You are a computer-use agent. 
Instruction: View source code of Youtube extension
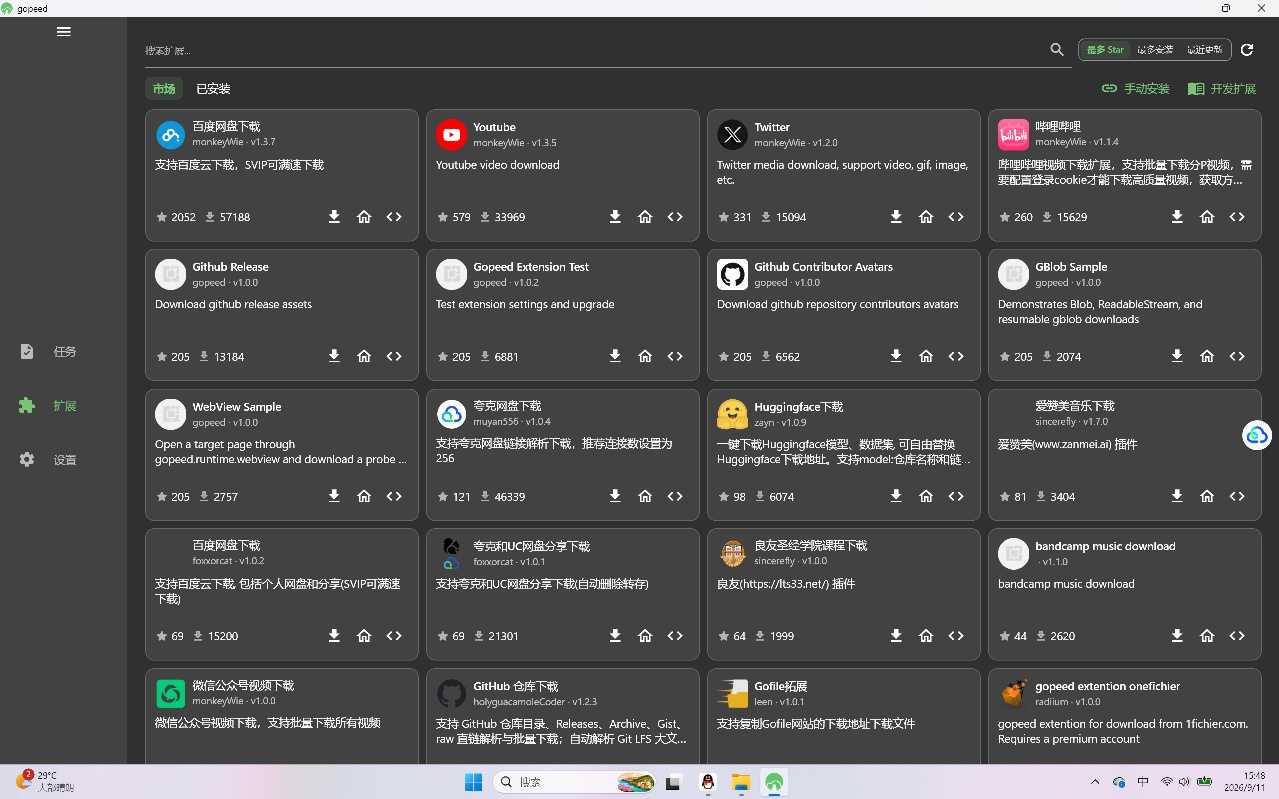tap(675, 217)
